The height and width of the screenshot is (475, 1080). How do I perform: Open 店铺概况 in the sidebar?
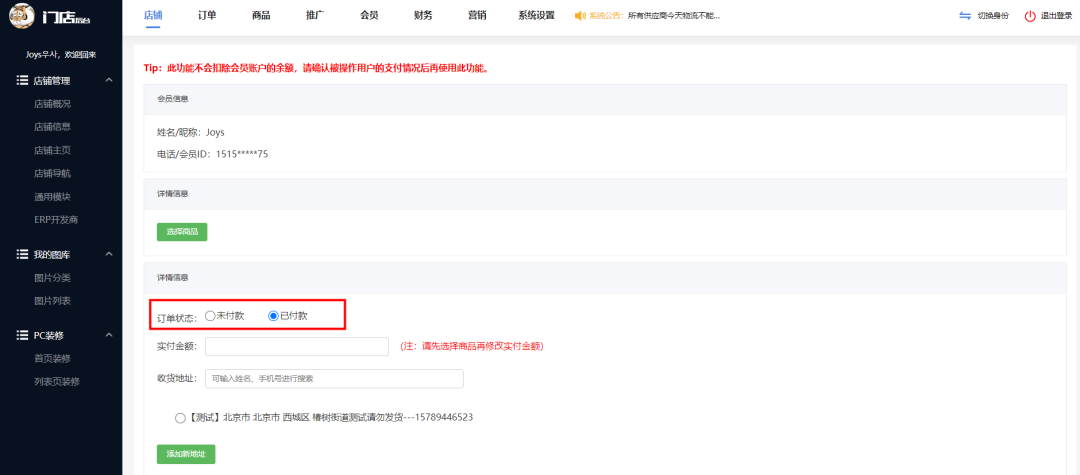click(x=52, y=104)
